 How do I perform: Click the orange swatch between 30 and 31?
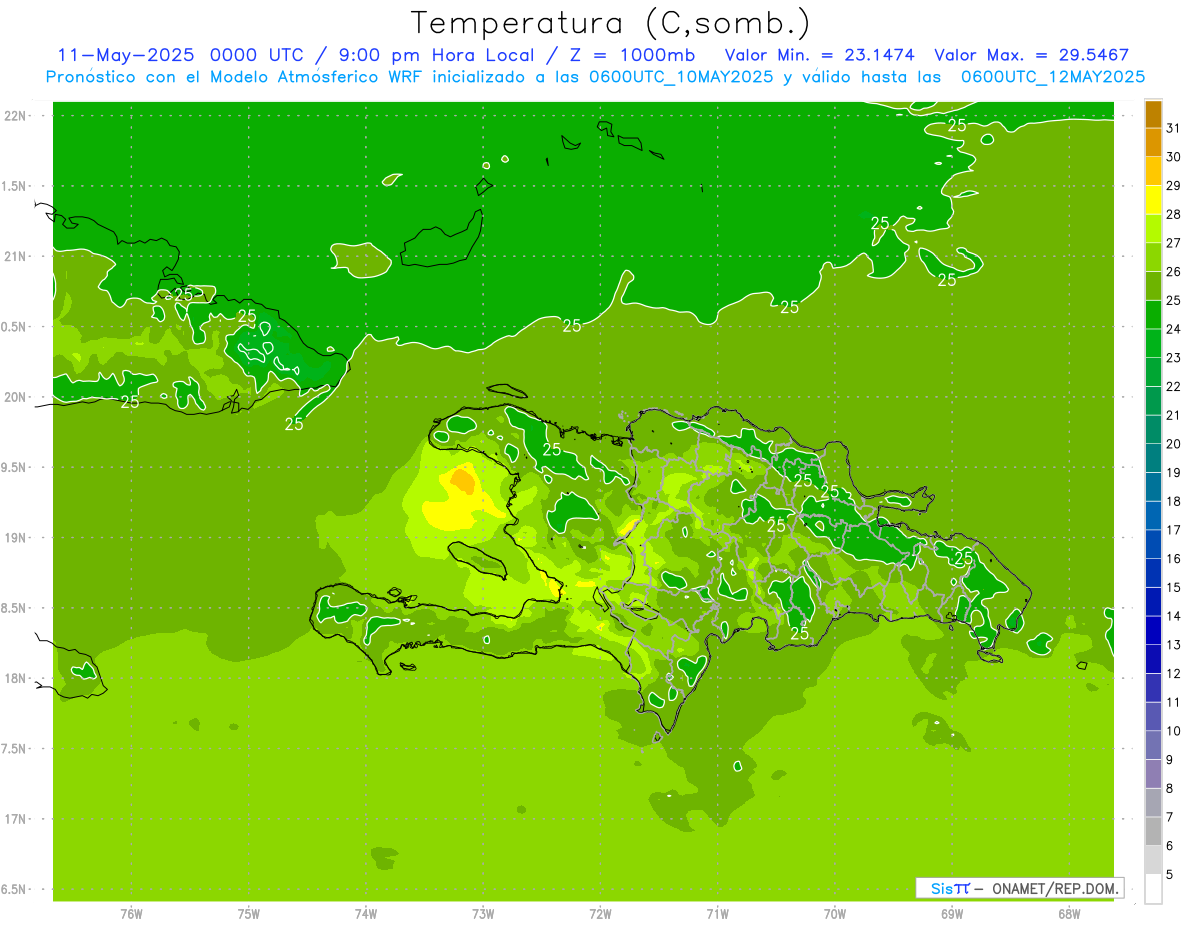tap(1153, 143)
